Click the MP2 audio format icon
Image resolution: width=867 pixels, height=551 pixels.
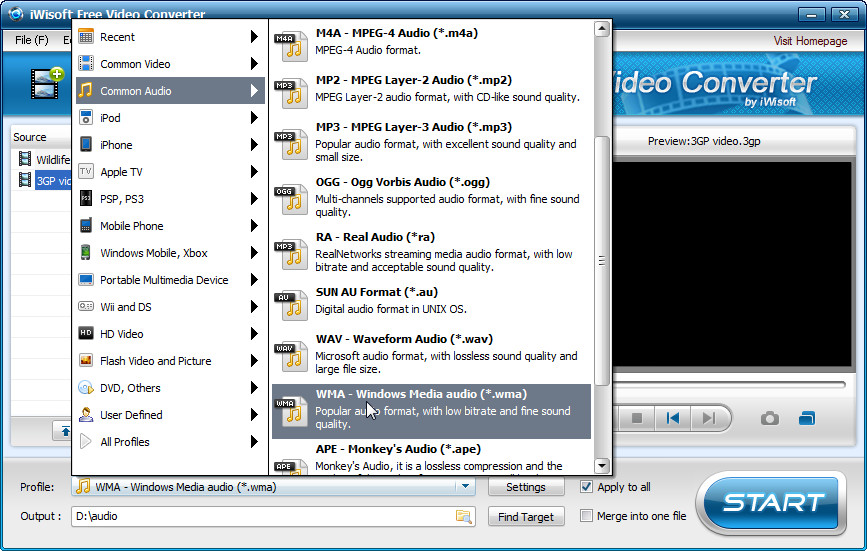pyautogui.click(x=291, y=93)
